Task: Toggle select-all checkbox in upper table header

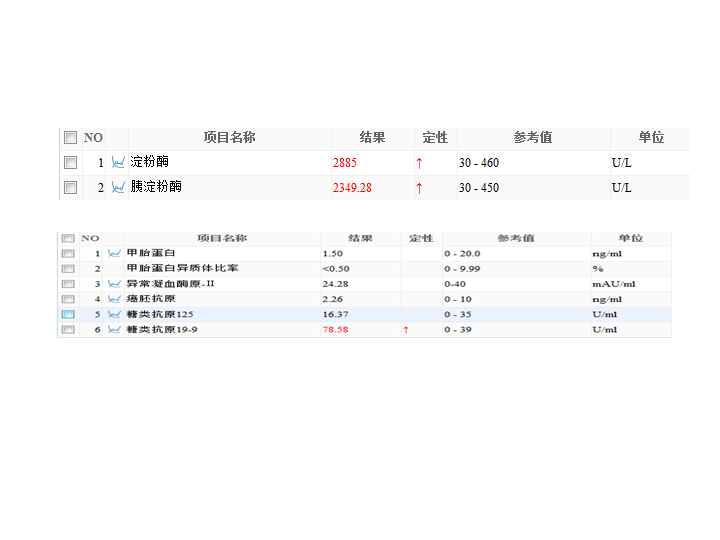Action: click(70, 137)
